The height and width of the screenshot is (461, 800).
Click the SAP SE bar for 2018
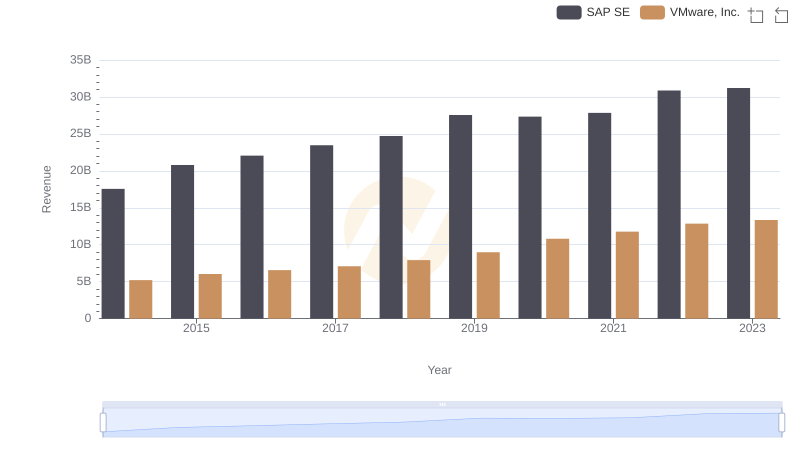point(391,227)
